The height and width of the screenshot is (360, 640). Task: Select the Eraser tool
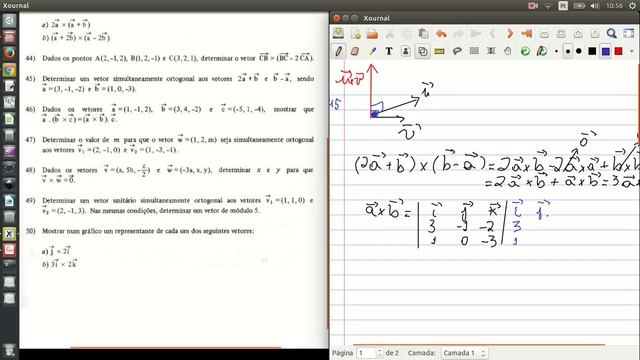pyautogui.click(x=355, y=51)
